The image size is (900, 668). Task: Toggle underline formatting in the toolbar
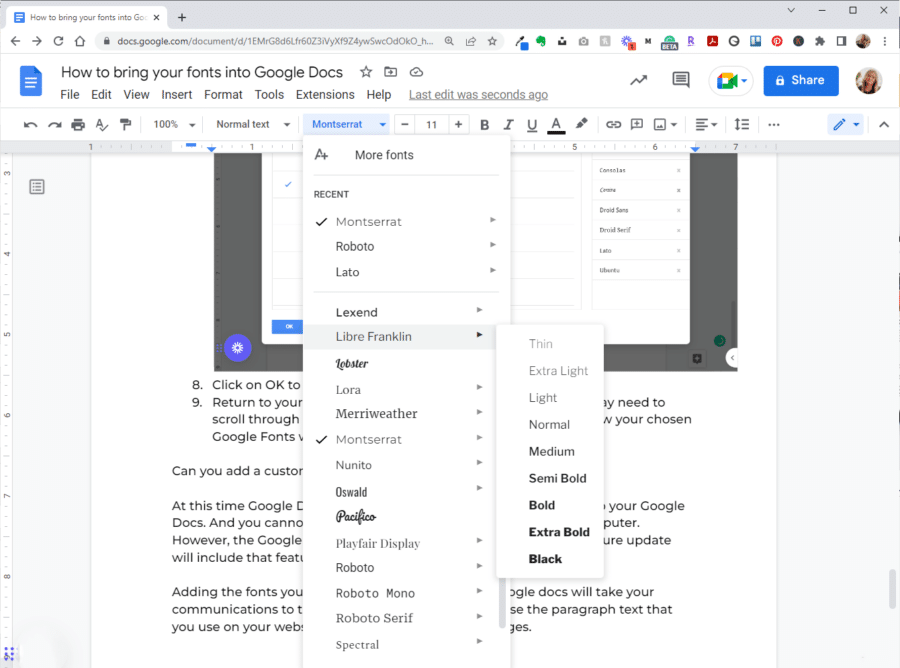pyautogui.click(x=534, y=124)
